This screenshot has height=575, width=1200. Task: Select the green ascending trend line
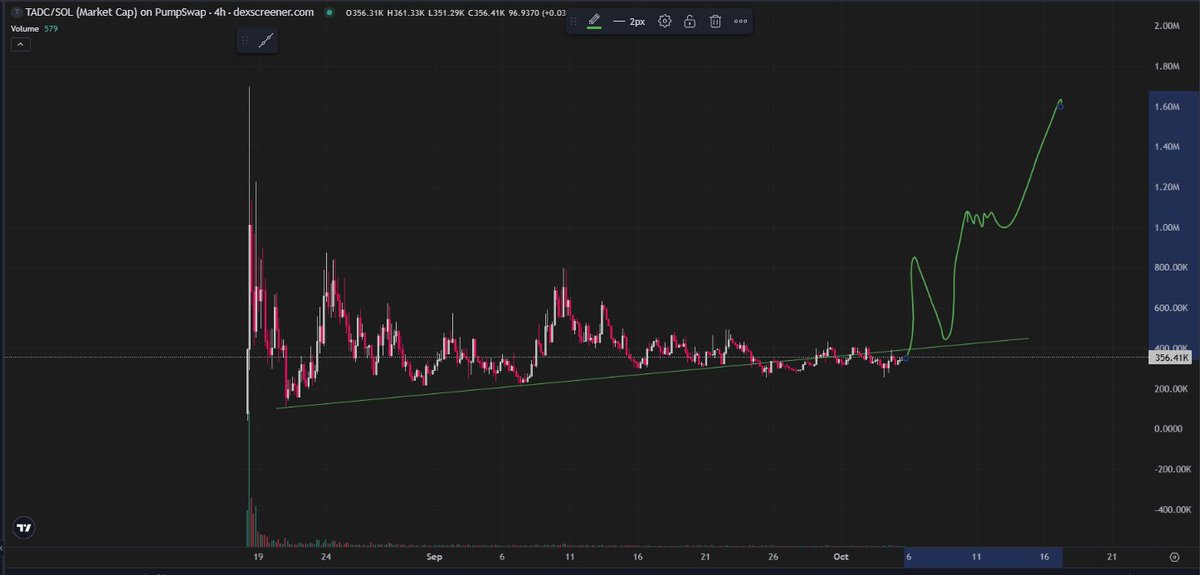650,372
